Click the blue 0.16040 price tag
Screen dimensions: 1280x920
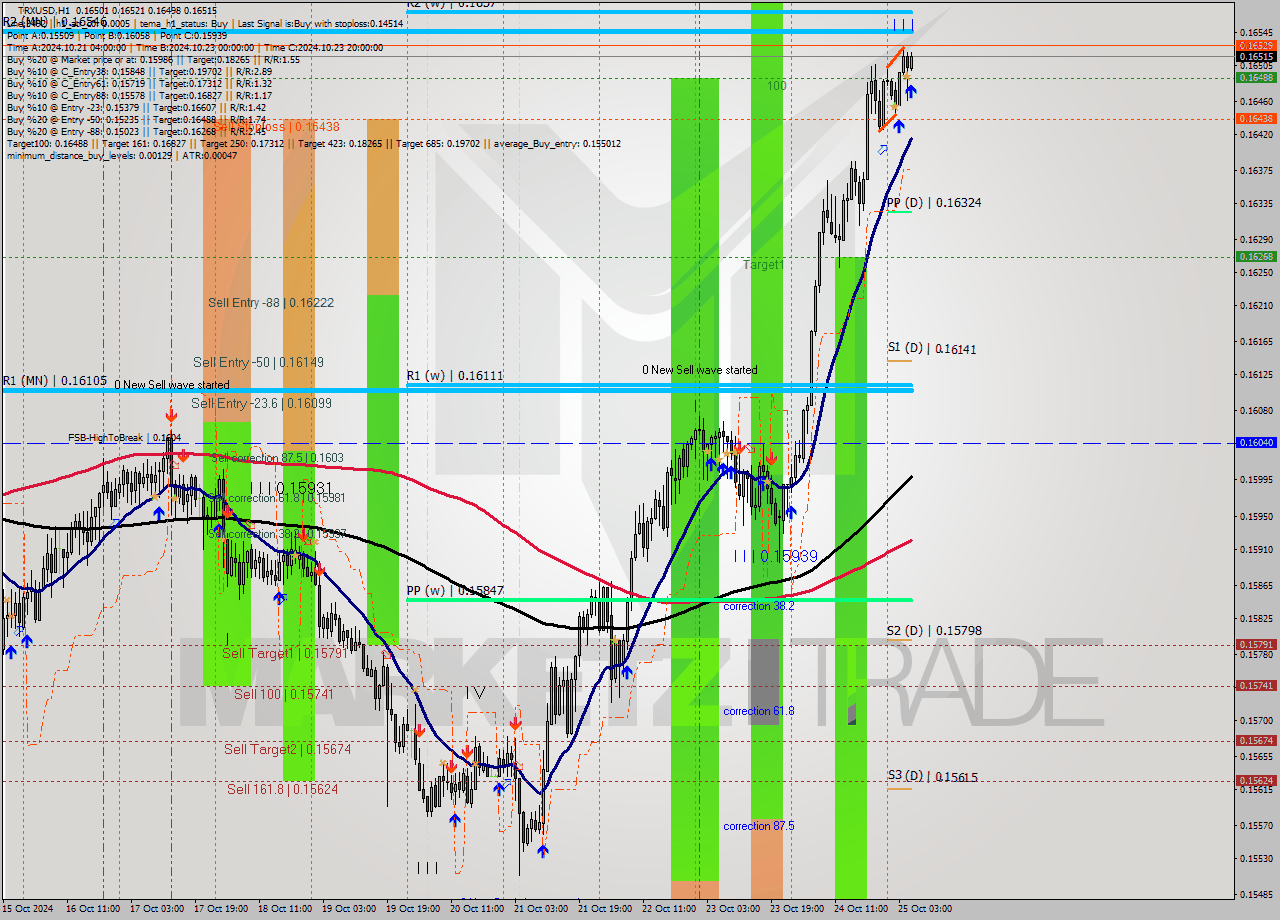pos(1256,442)
